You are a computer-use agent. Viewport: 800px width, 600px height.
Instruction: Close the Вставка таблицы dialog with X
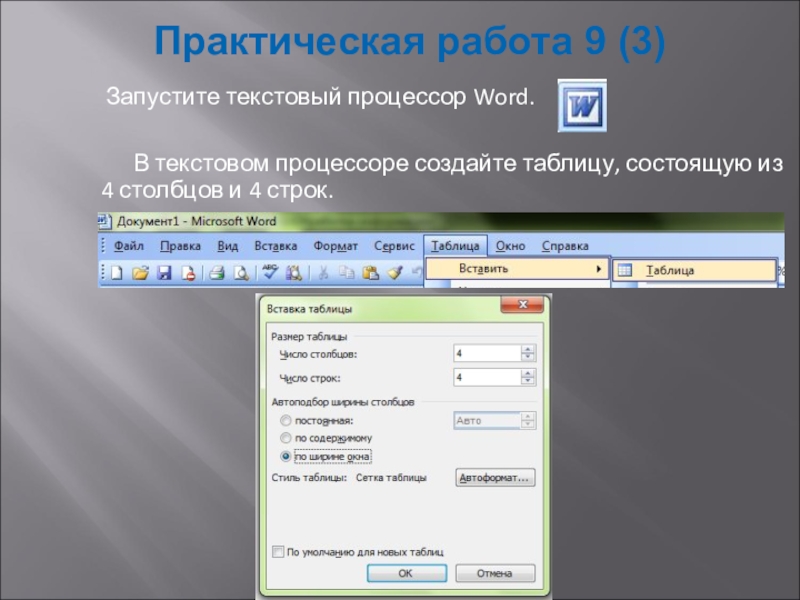[522, 305]
